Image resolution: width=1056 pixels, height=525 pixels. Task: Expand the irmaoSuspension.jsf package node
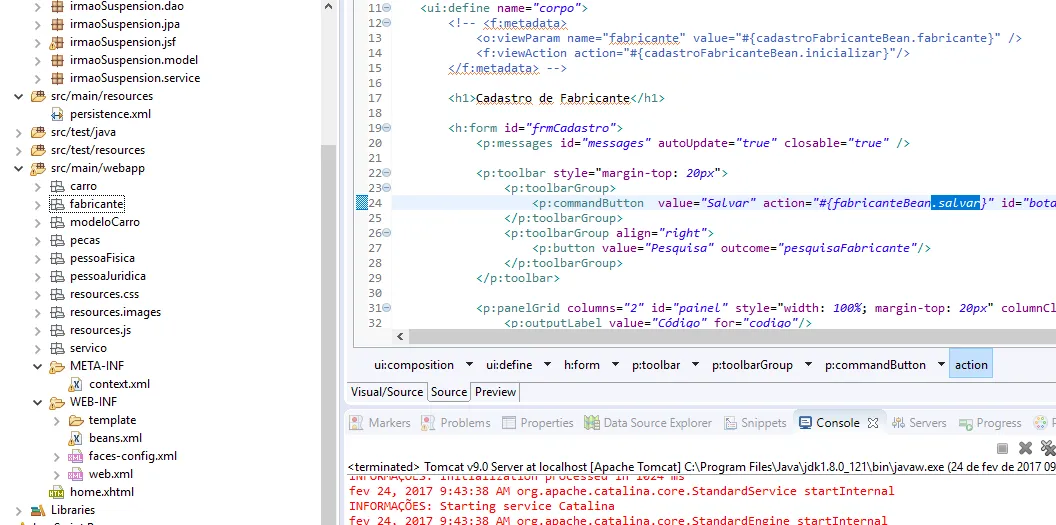pyautogui.click(x=38, y=42)
